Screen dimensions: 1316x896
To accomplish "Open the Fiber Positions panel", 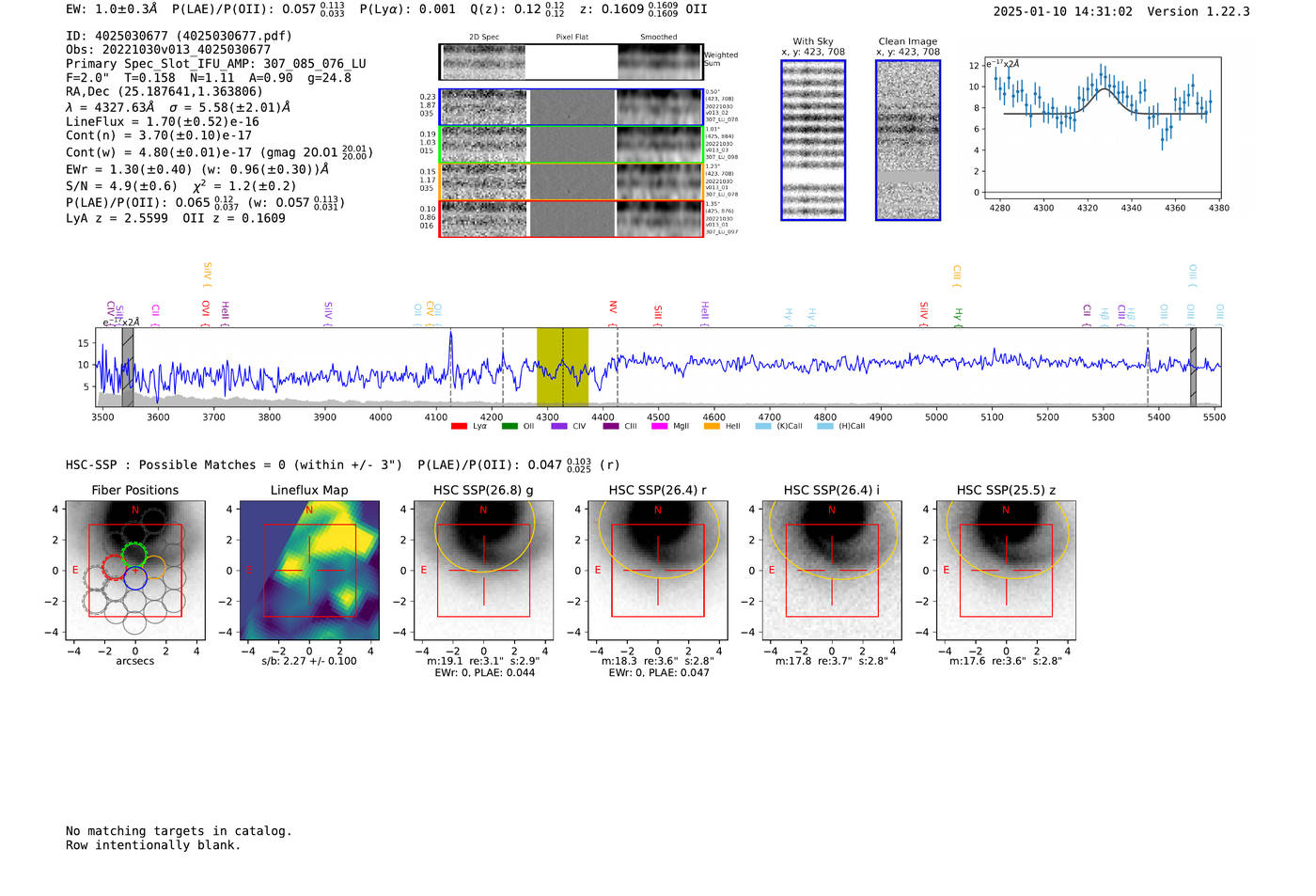I will point(134,571).
